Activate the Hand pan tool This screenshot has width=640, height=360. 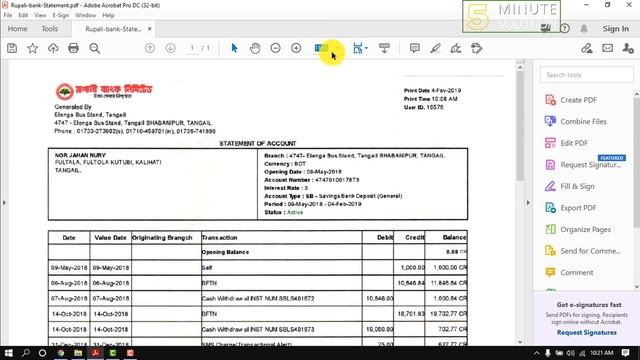[255, 48]
